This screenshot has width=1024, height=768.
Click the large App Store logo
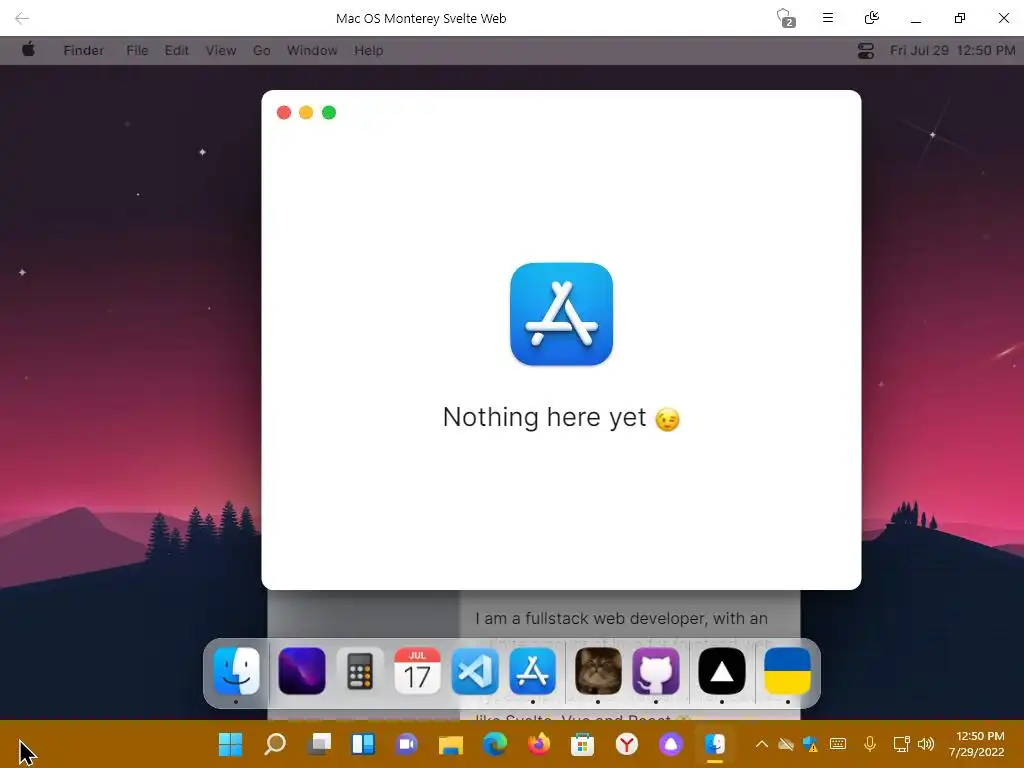562,314
